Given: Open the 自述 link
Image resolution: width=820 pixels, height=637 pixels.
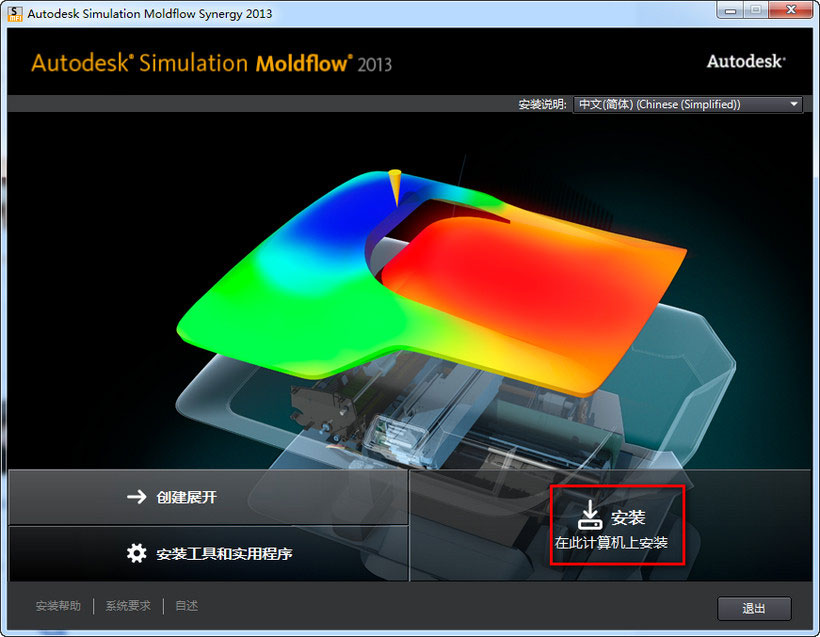Looking at the screenshot, I should coord(186,606).
